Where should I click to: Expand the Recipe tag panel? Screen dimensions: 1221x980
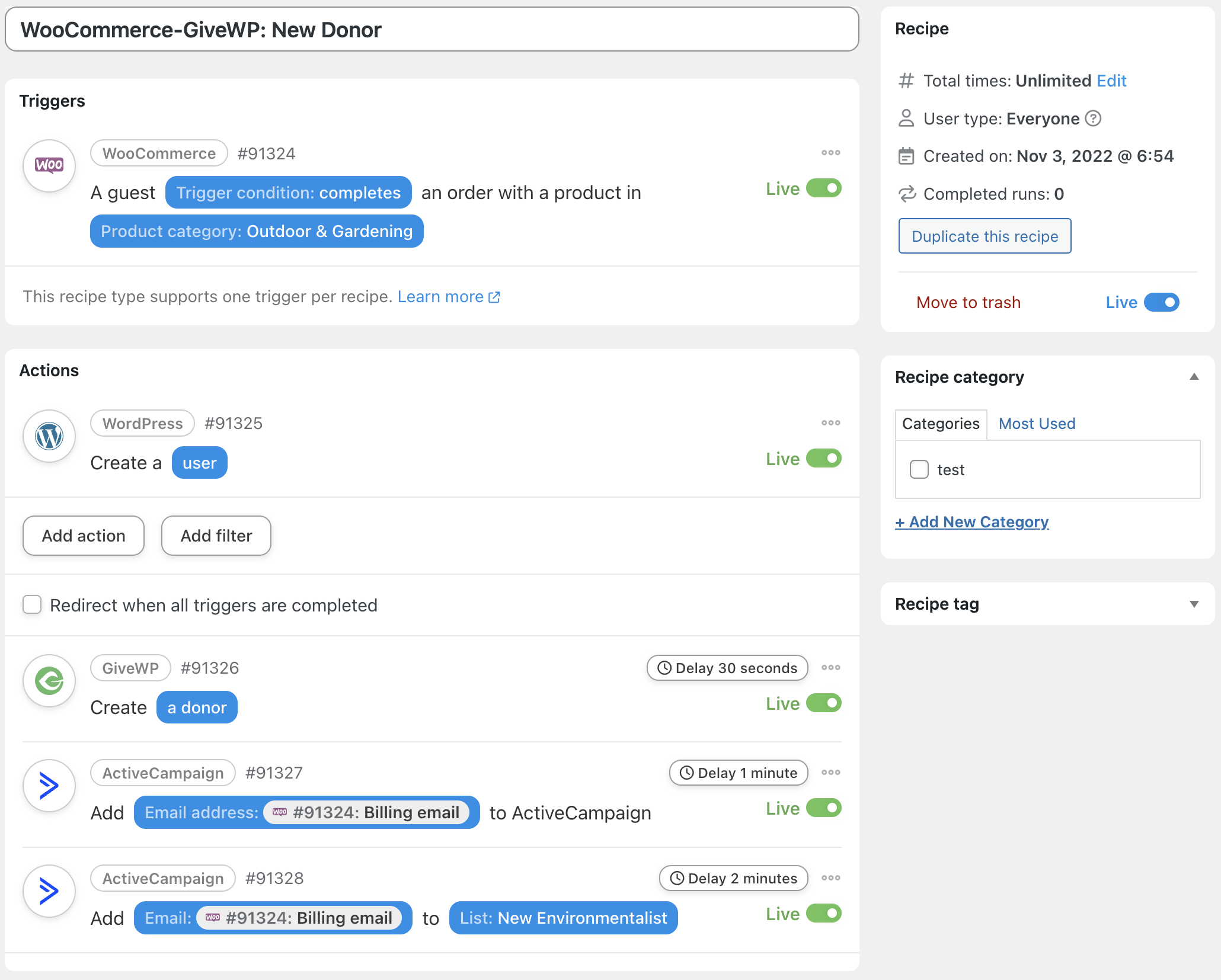coord(1194,604)
